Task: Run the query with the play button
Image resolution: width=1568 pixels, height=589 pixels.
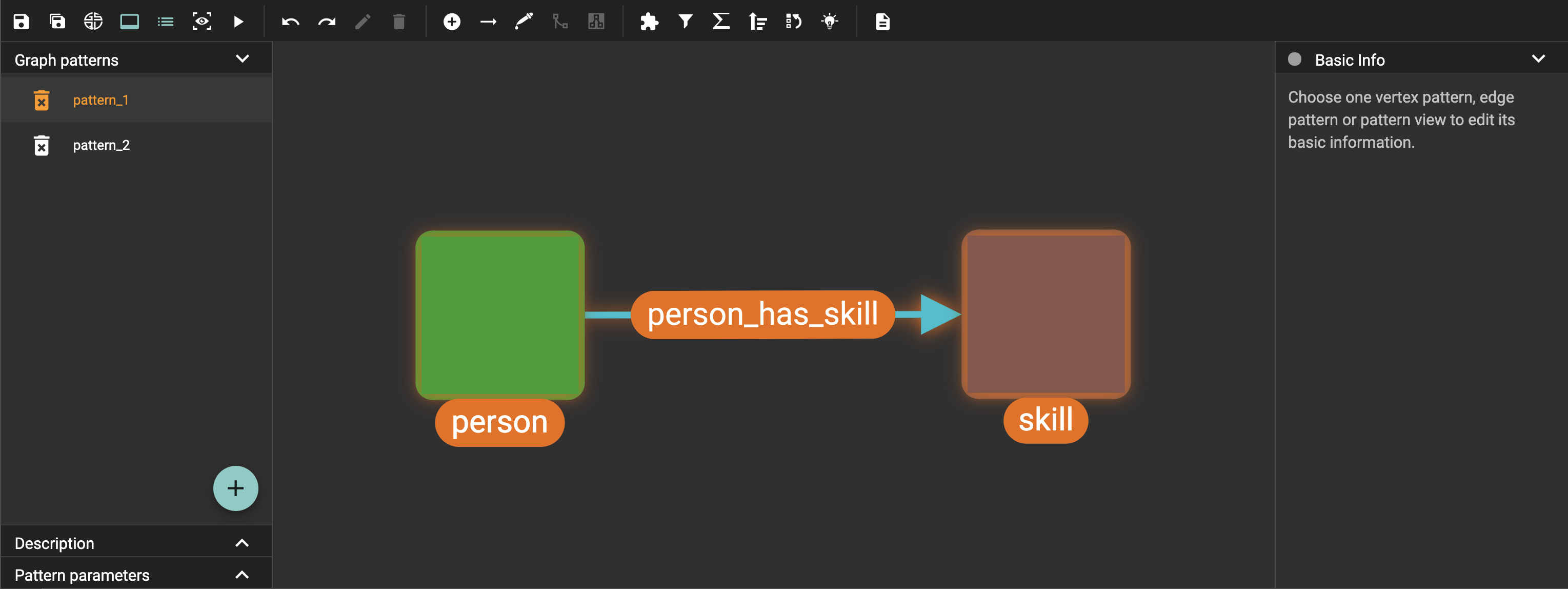Action: point(238,22)
